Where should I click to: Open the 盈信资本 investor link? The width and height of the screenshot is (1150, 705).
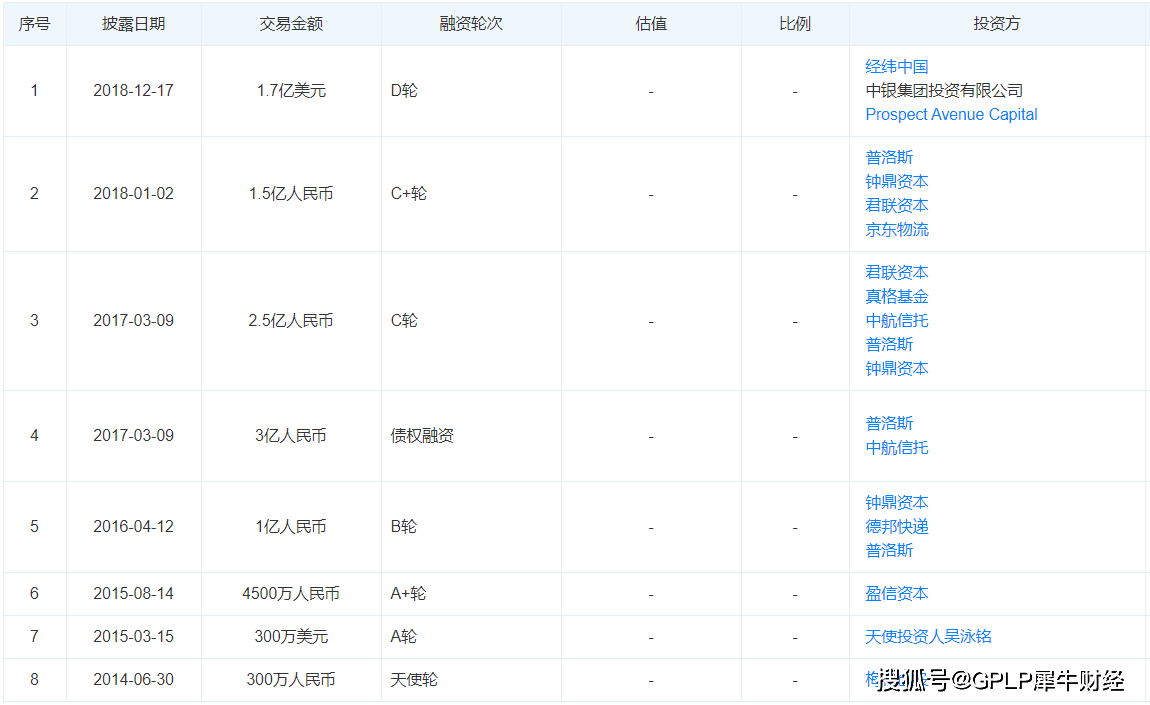point(896,593)
